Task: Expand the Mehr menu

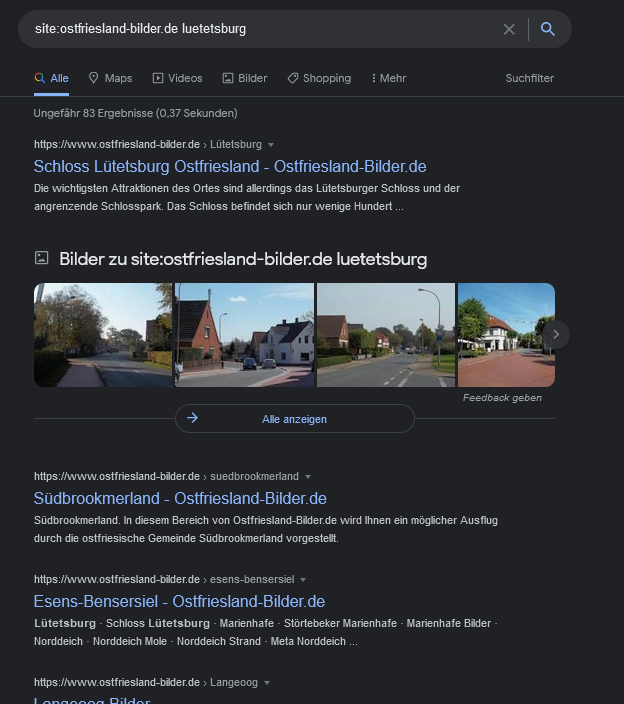Action: click(388, 78)
